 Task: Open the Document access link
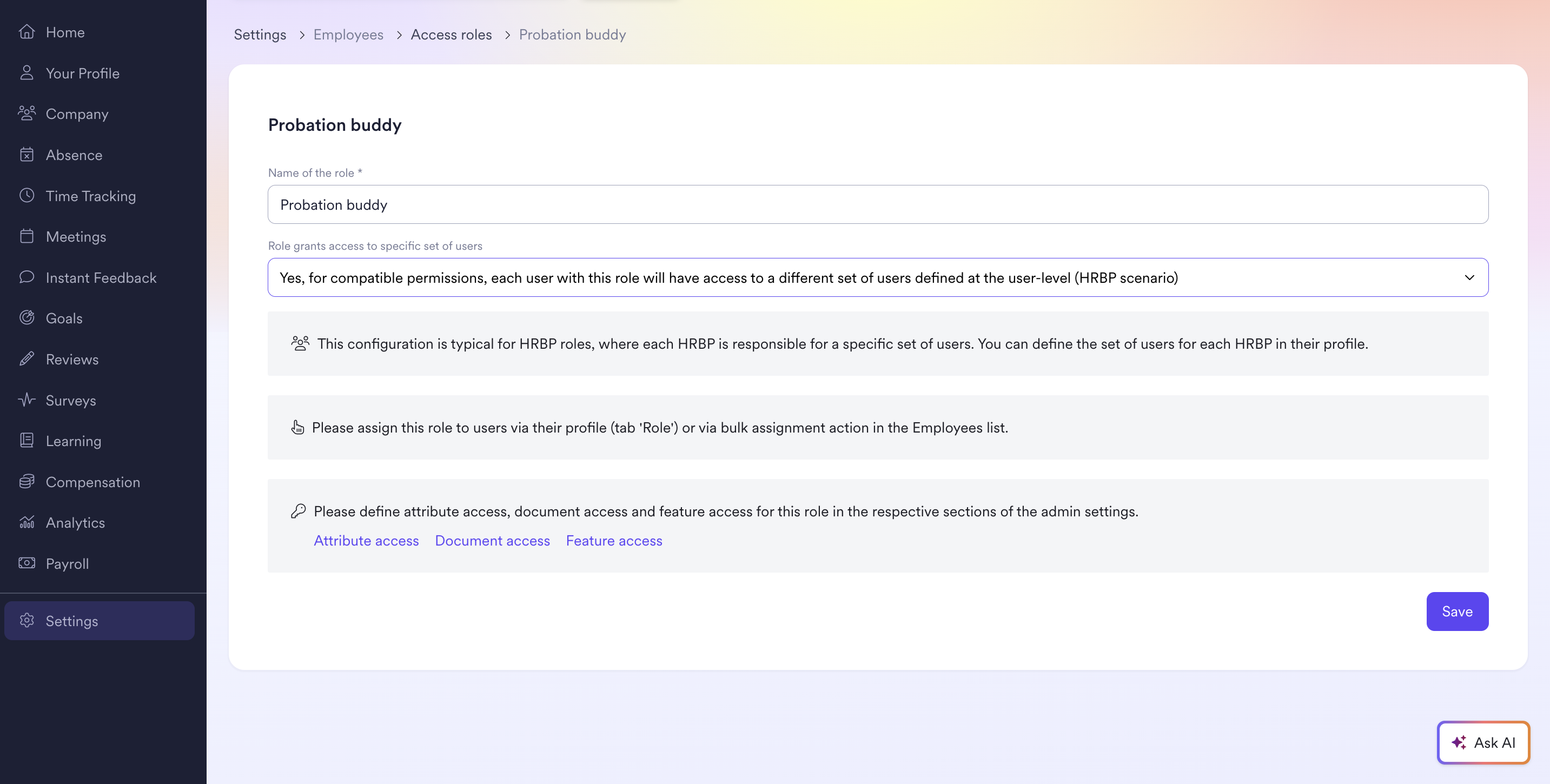click(x=492, y=541)
